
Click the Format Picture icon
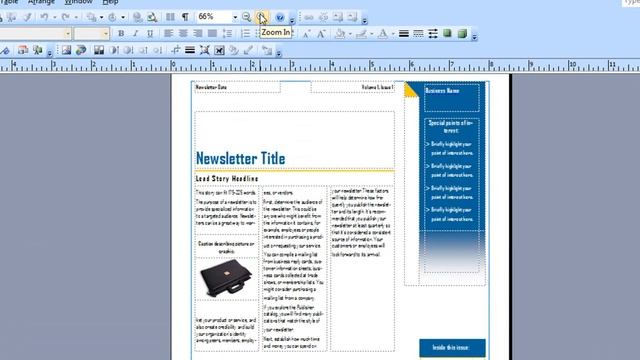[234, 50]
